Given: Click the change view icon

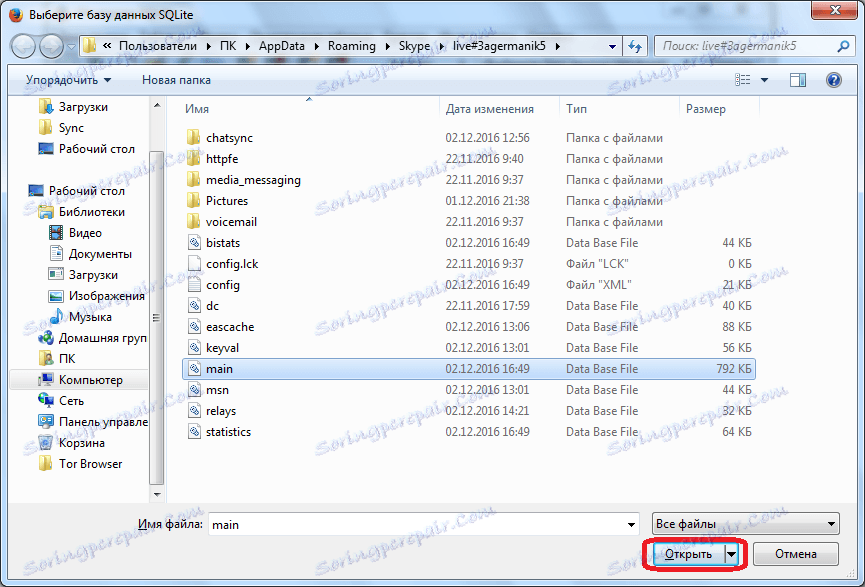Looking at the screenshot, I should [743, 80].
